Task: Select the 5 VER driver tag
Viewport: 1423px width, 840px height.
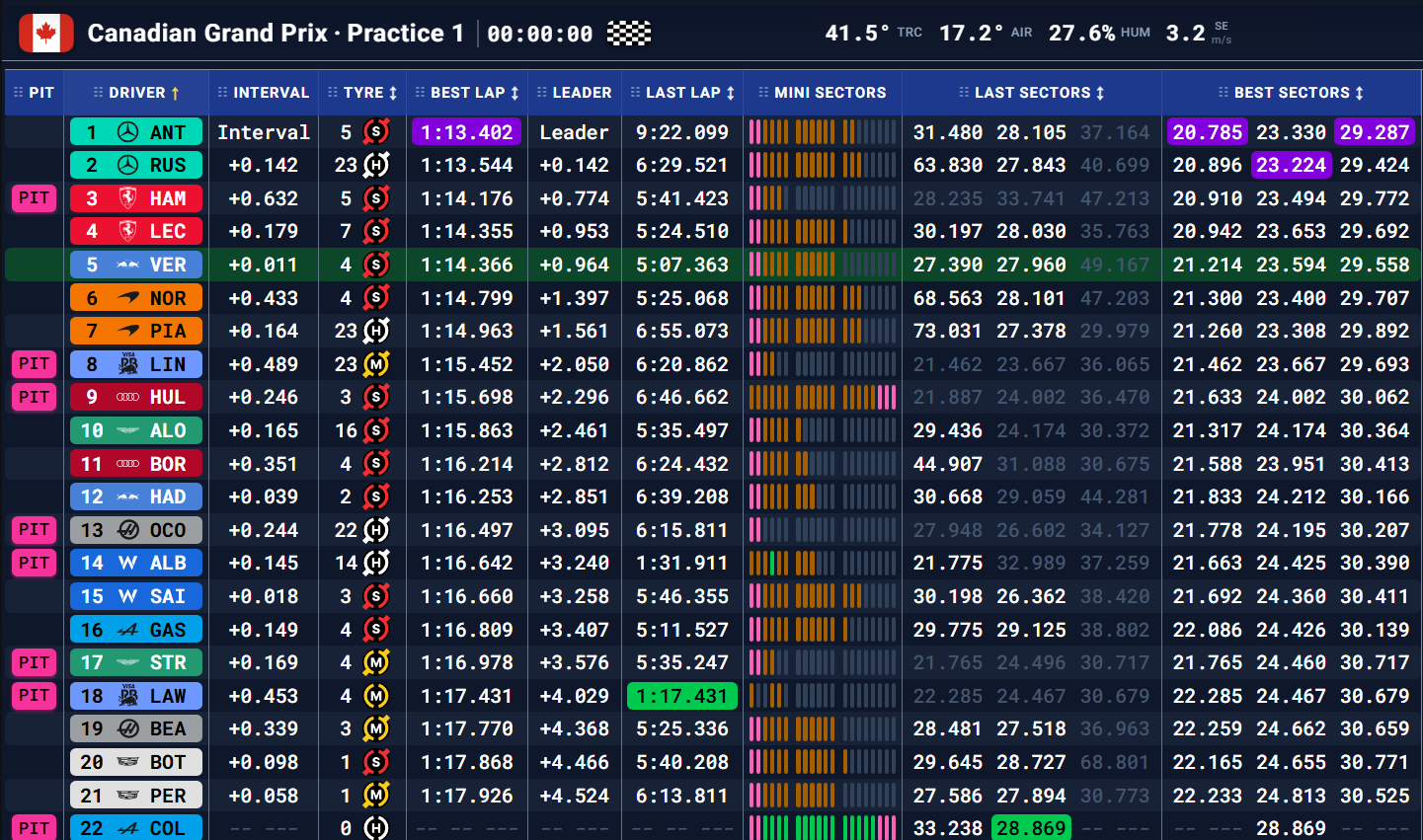Action: (x=136, y=265)
